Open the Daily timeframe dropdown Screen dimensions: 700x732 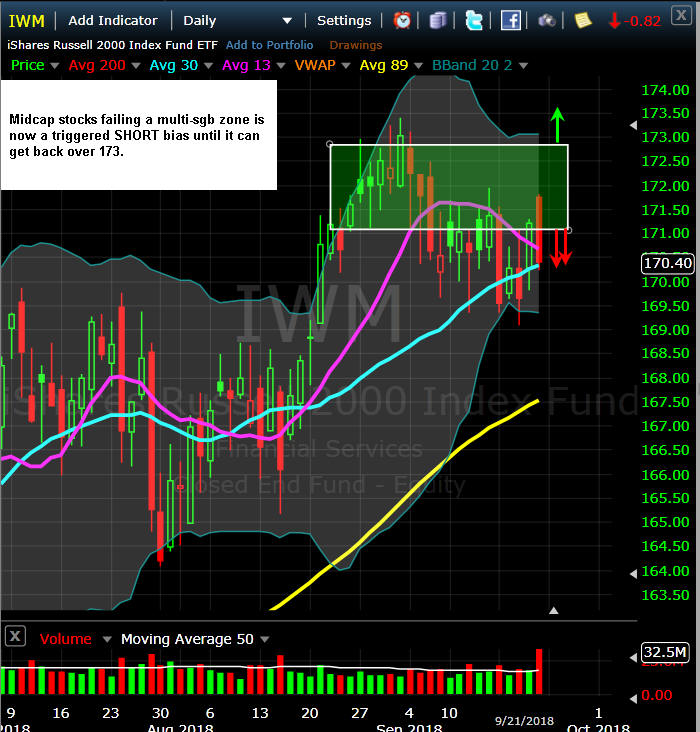coord(238,21)
